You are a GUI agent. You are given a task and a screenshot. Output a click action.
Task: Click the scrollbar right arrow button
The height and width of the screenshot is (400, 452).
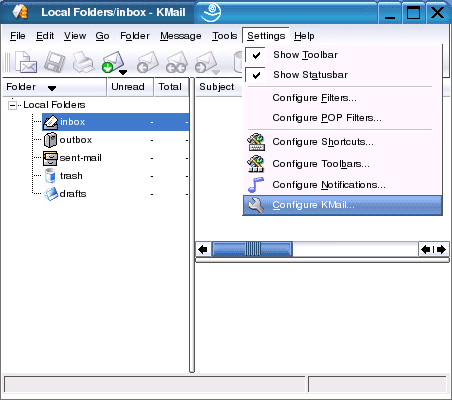(441, 249)
